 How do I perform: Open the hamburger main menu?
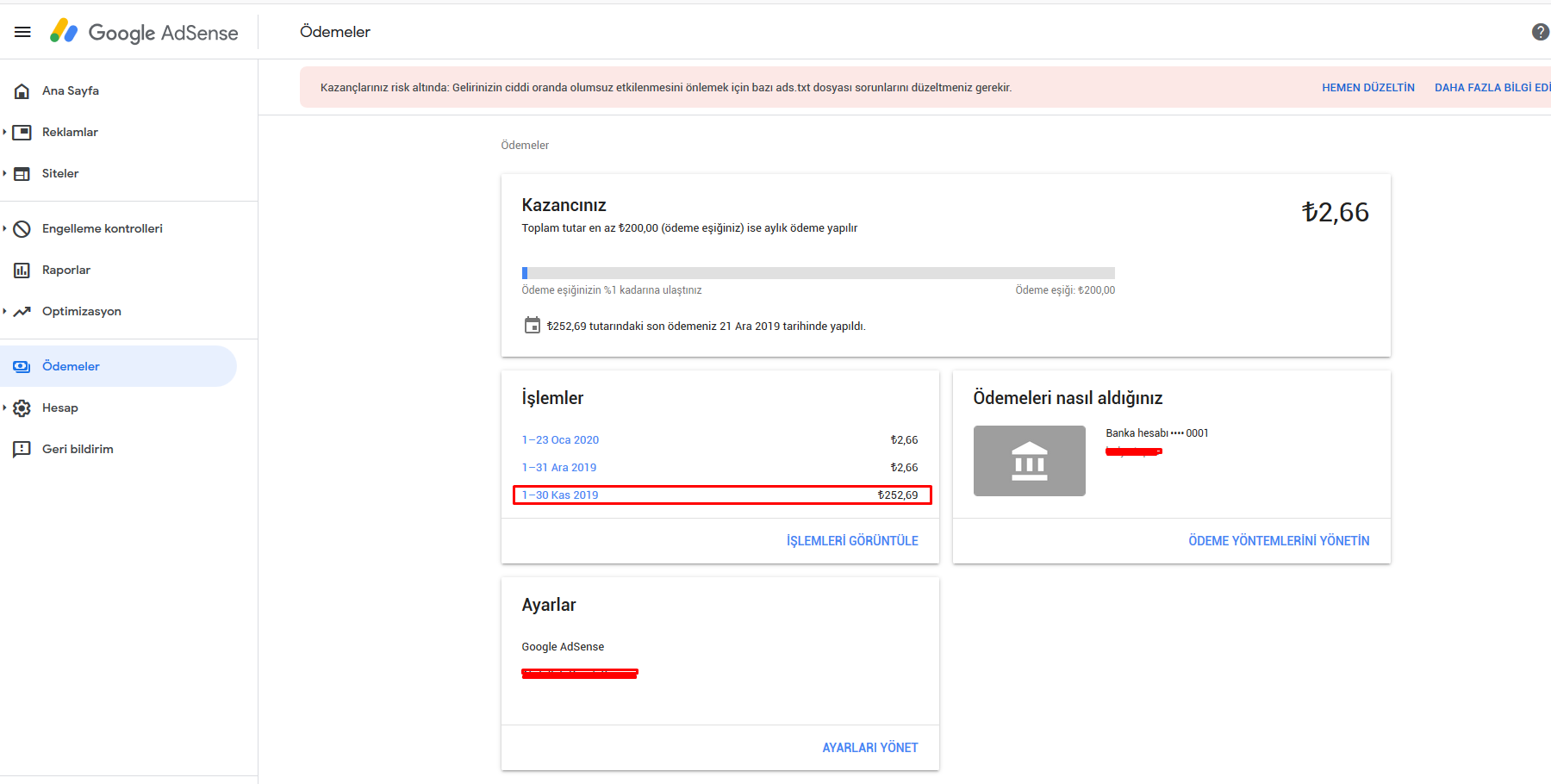22,32
